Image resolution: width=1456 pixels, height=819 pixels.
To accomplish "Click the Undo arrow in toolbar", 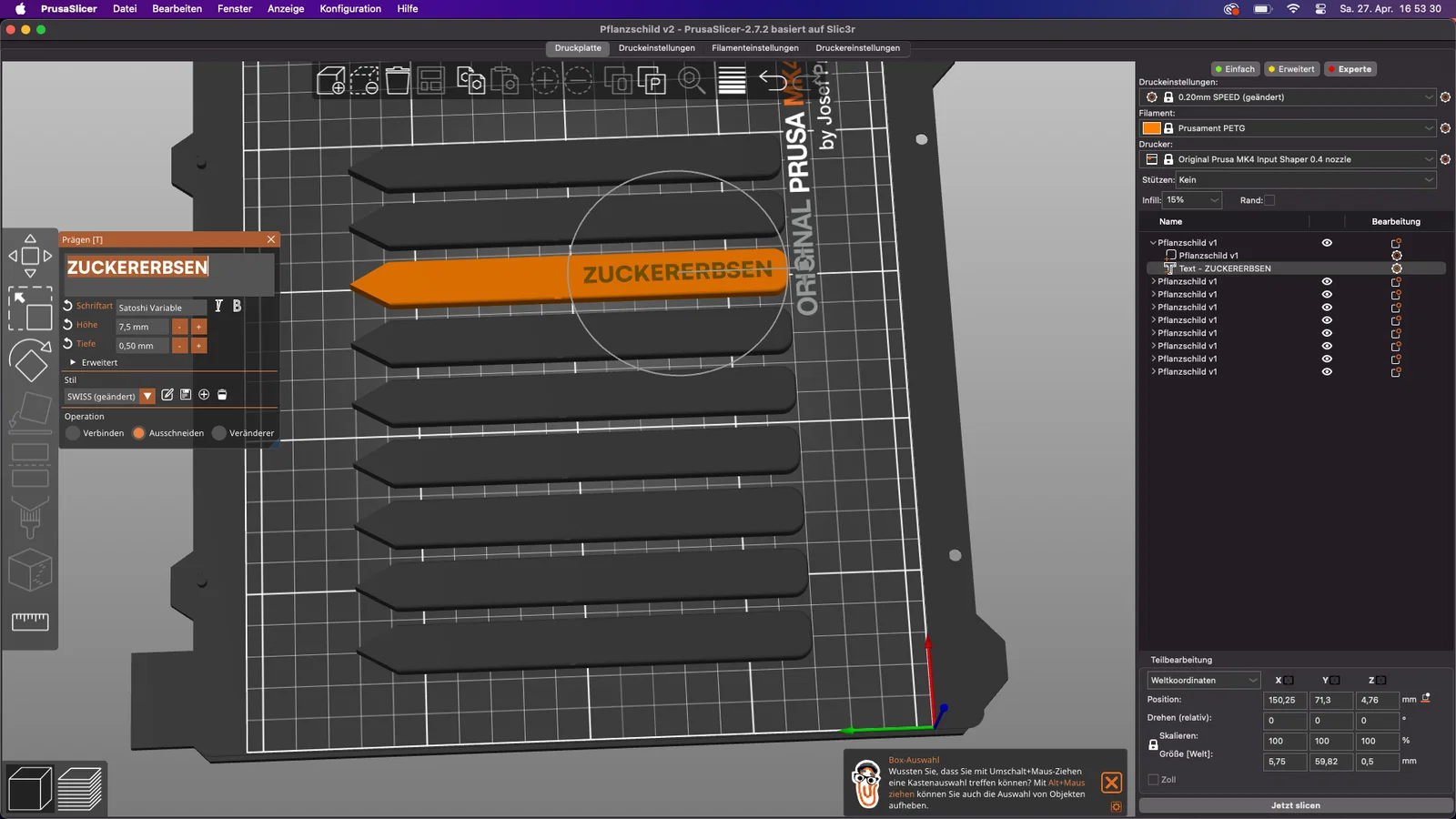I will tap(773, 80).
